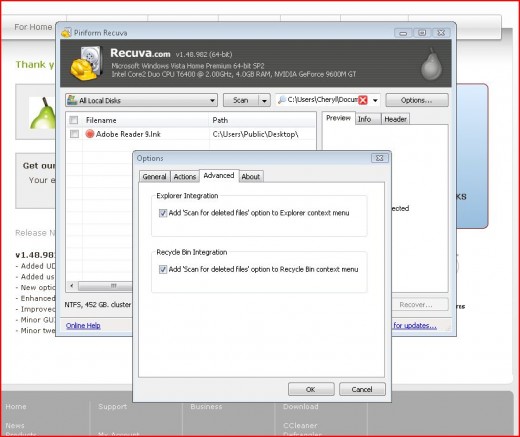The width and height of the screenshot is (520, 437).
Task: Check the select-all box in Filename header
Action: click(x=74, y=120)
